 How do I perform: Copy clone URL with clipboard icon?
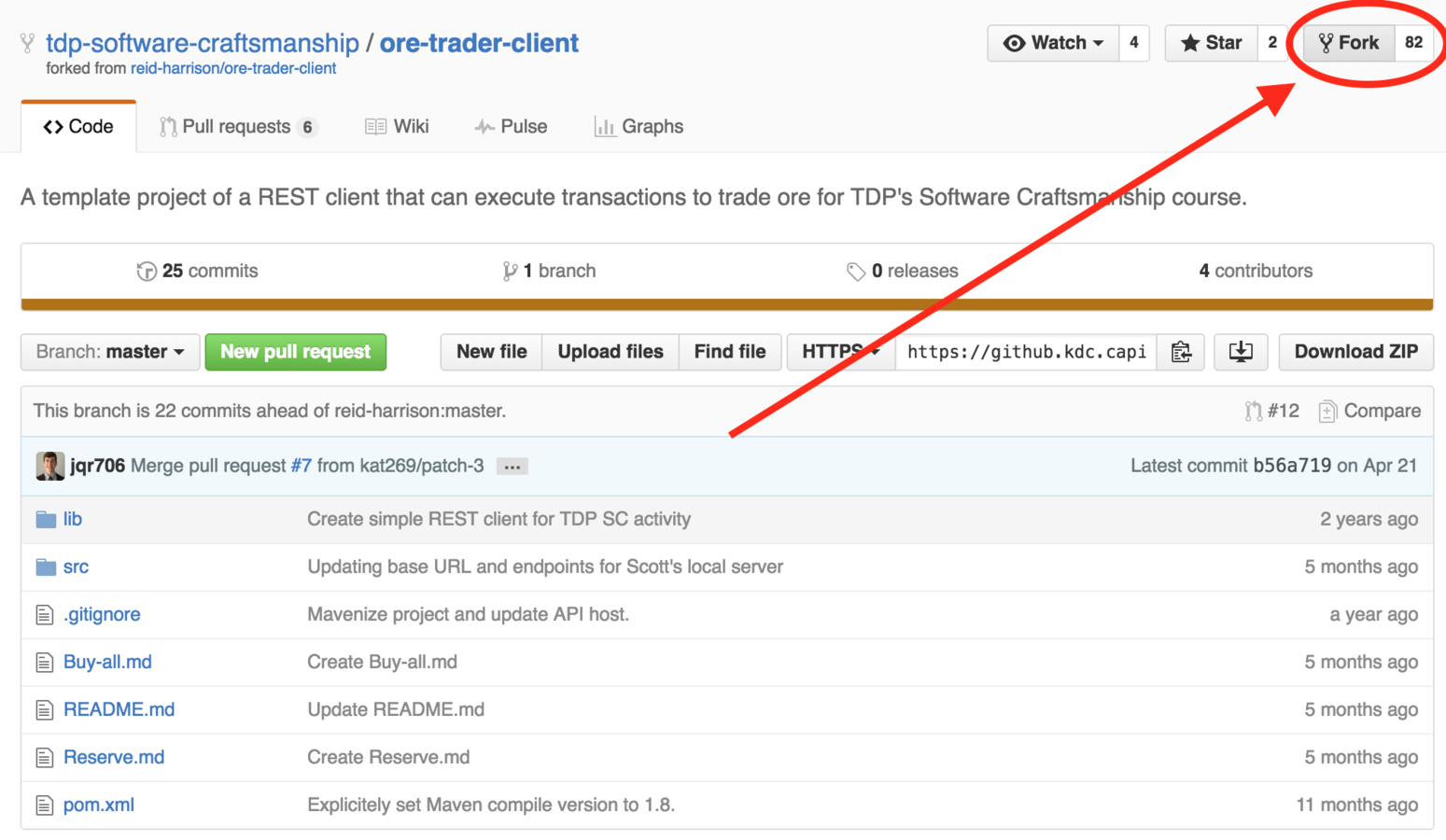[x=1181, y=352]
